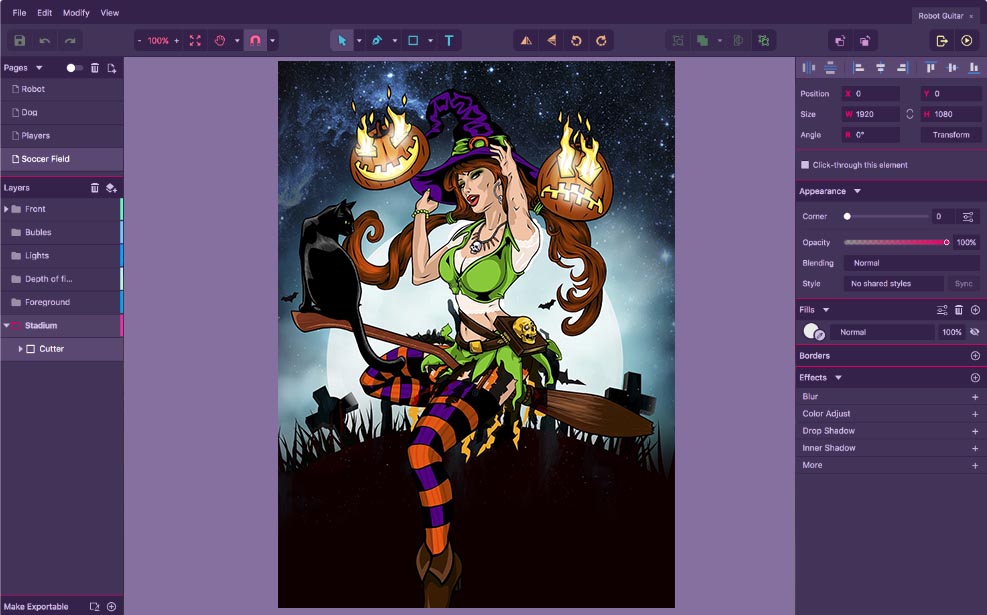
Task: Select the Hand pan tool
Action: click(x=220, y=41)
